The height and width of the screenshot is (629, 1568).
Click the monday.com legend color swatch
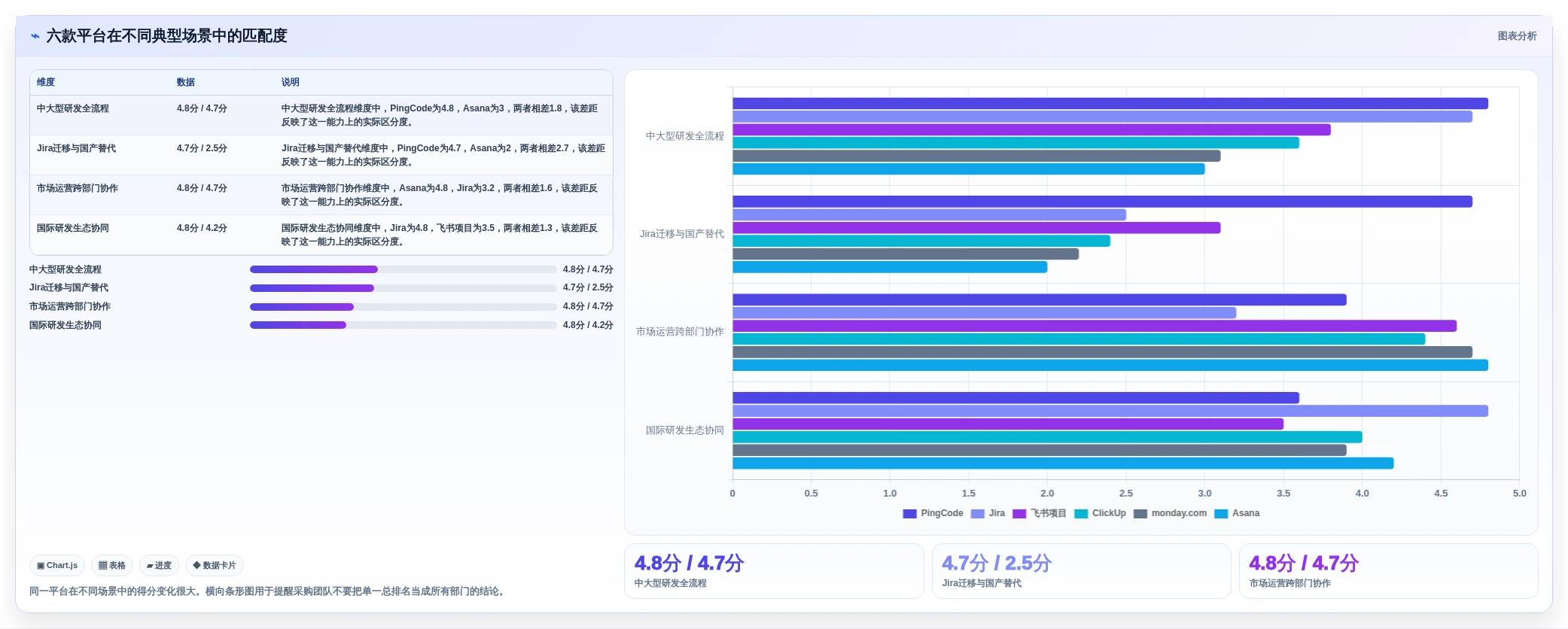coord(1140,514)
